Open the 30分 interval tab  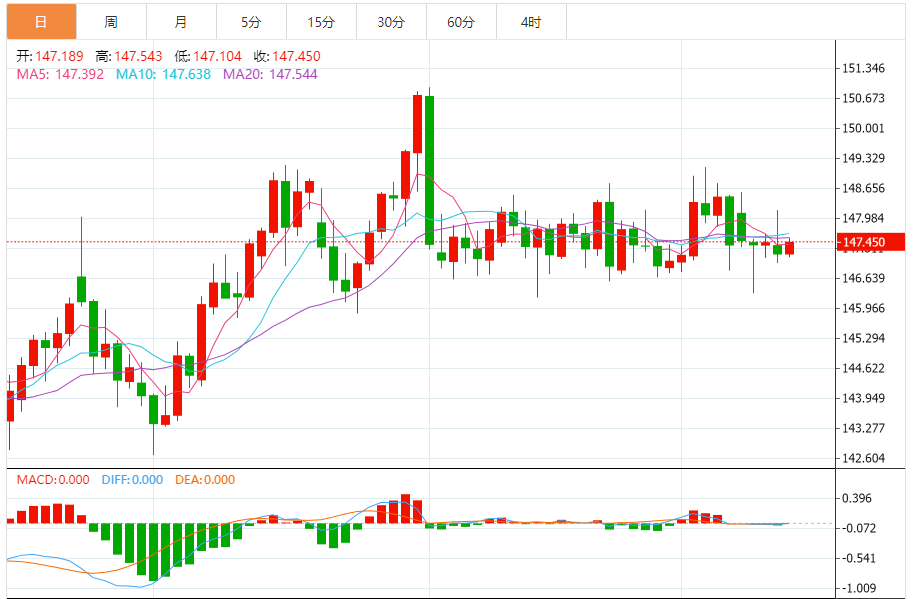391,22
